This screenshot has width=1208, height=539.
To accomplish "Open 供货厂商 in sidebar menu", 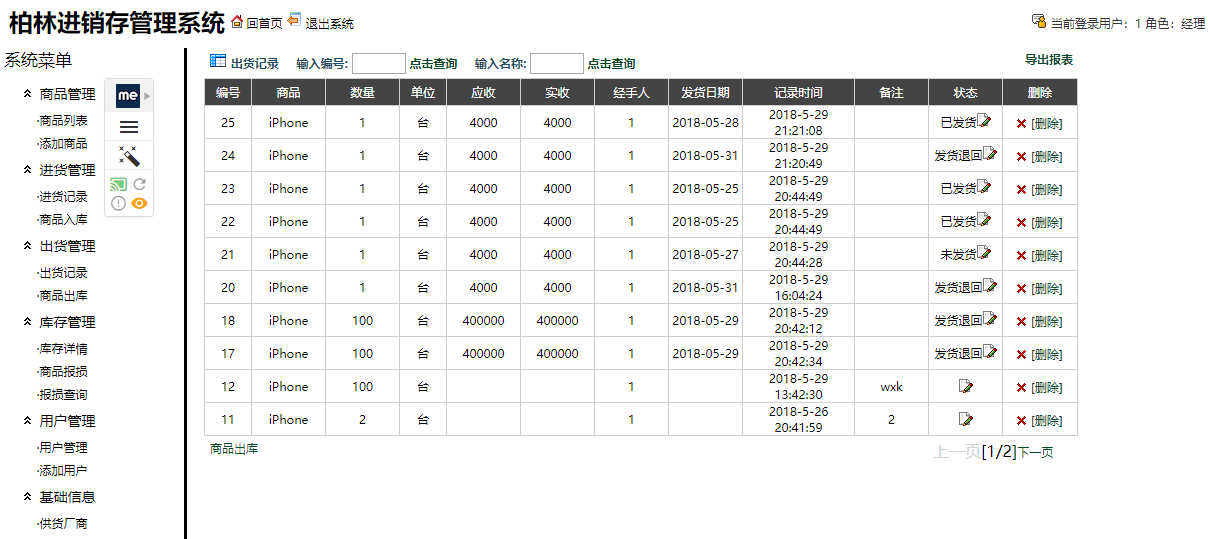I will tap(63, 523).
